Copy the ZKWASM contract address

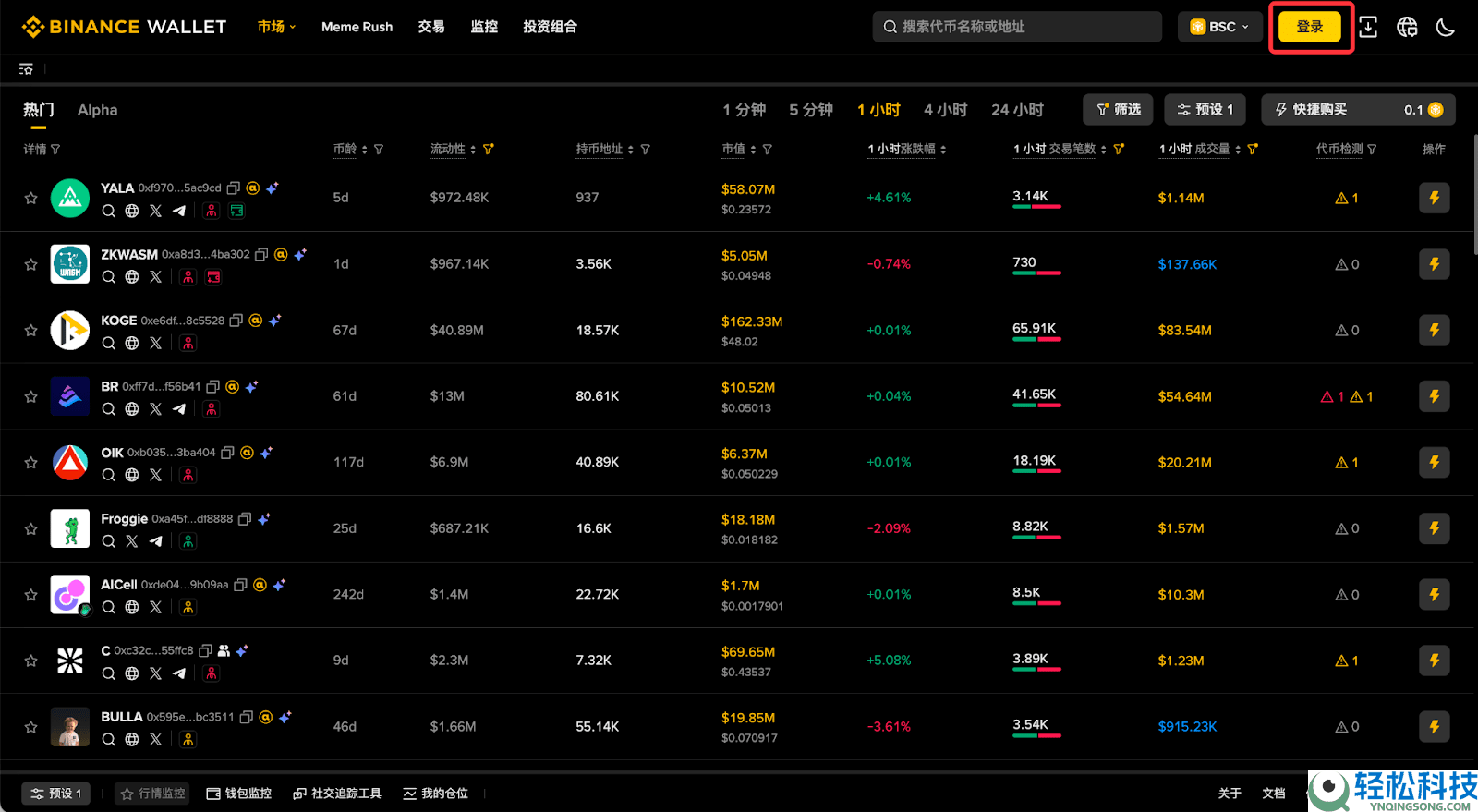(261, 254)
